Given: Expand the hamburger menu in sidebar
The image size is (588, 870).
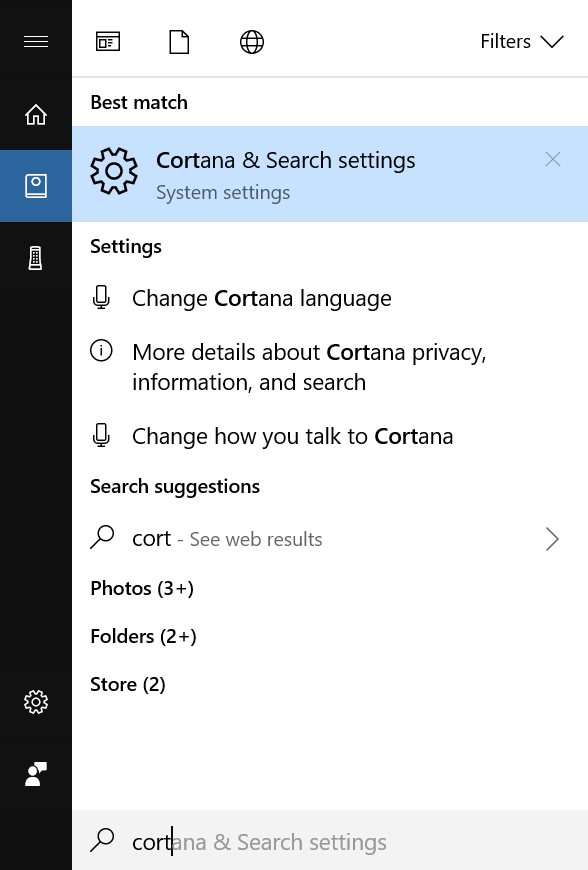Looking at the screenshot, I should pos(36,42).
